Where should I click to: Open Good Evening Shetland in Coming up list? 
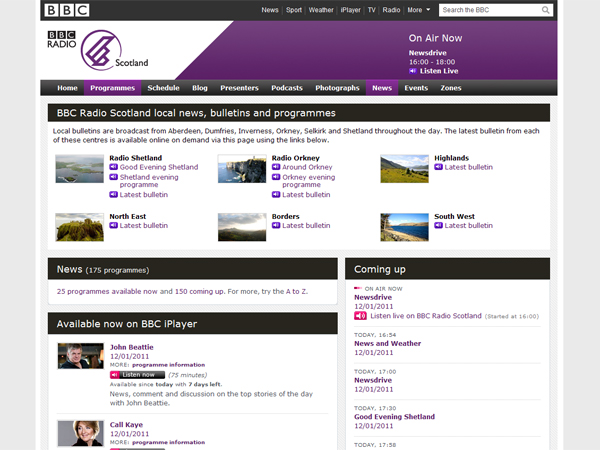pos(395,416)
